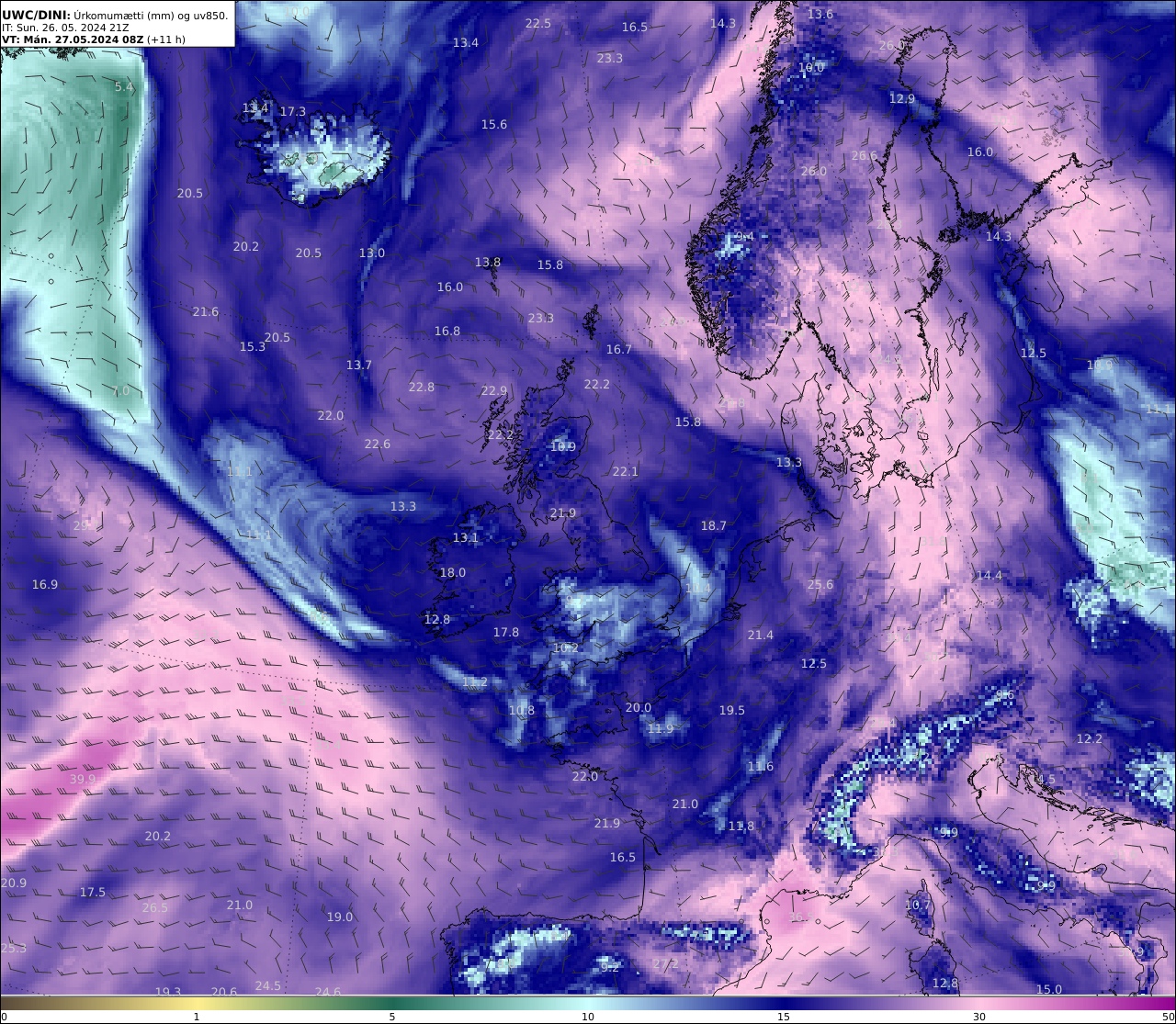Click the 12.2 value label
This screenshot has height=1024, width=1176.
click(x=1090, y=738)
